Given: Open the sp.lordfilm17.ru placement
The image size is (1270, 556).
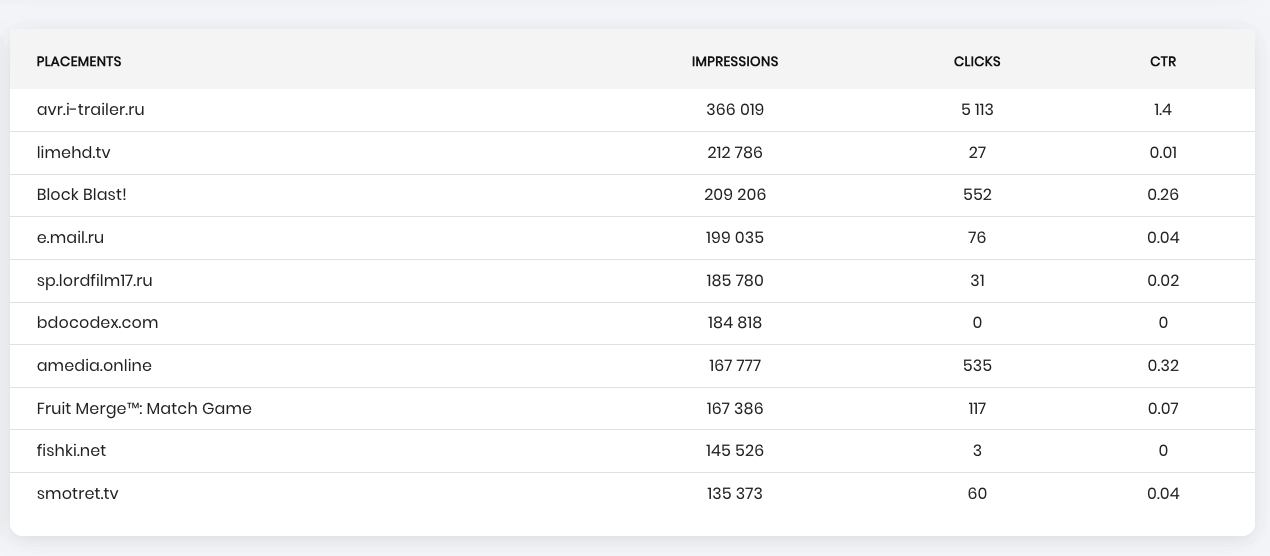Looking at the screenshot, I should click(x=95, y=281).
